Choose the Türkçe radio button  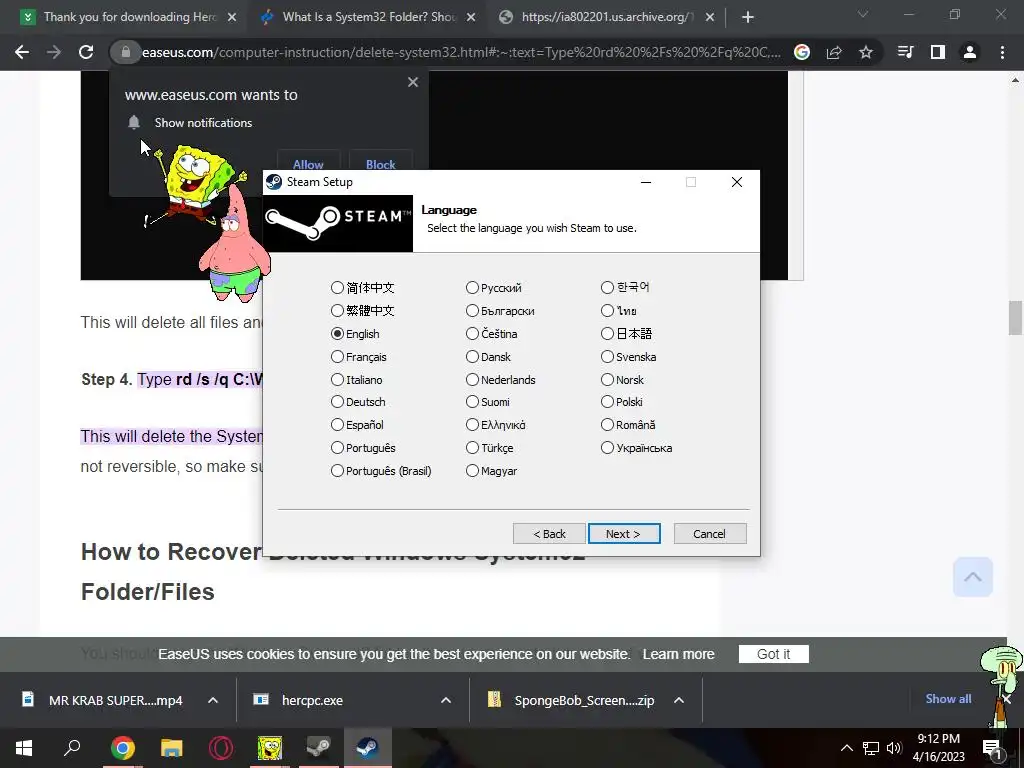pos(472,448)
